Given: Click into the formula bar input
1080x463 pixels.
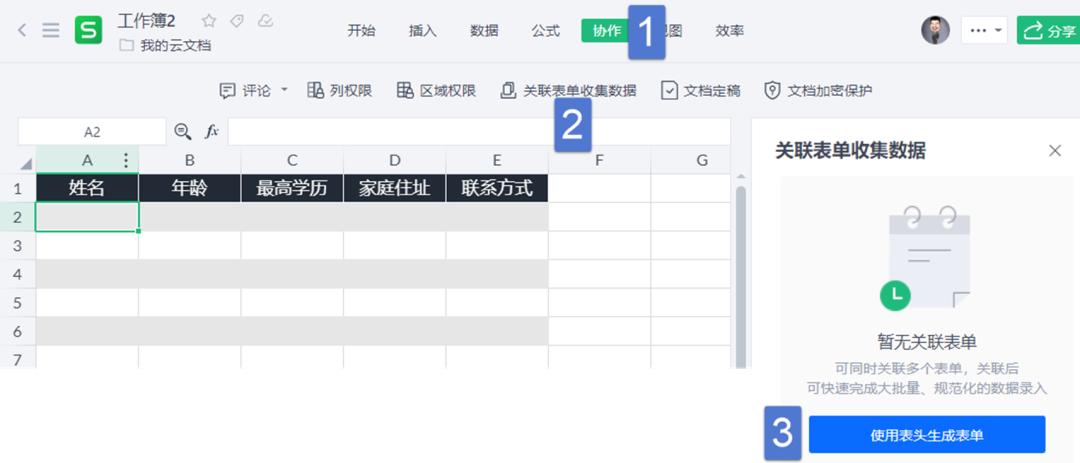Looking at the screenshot, I should (479, 132).
